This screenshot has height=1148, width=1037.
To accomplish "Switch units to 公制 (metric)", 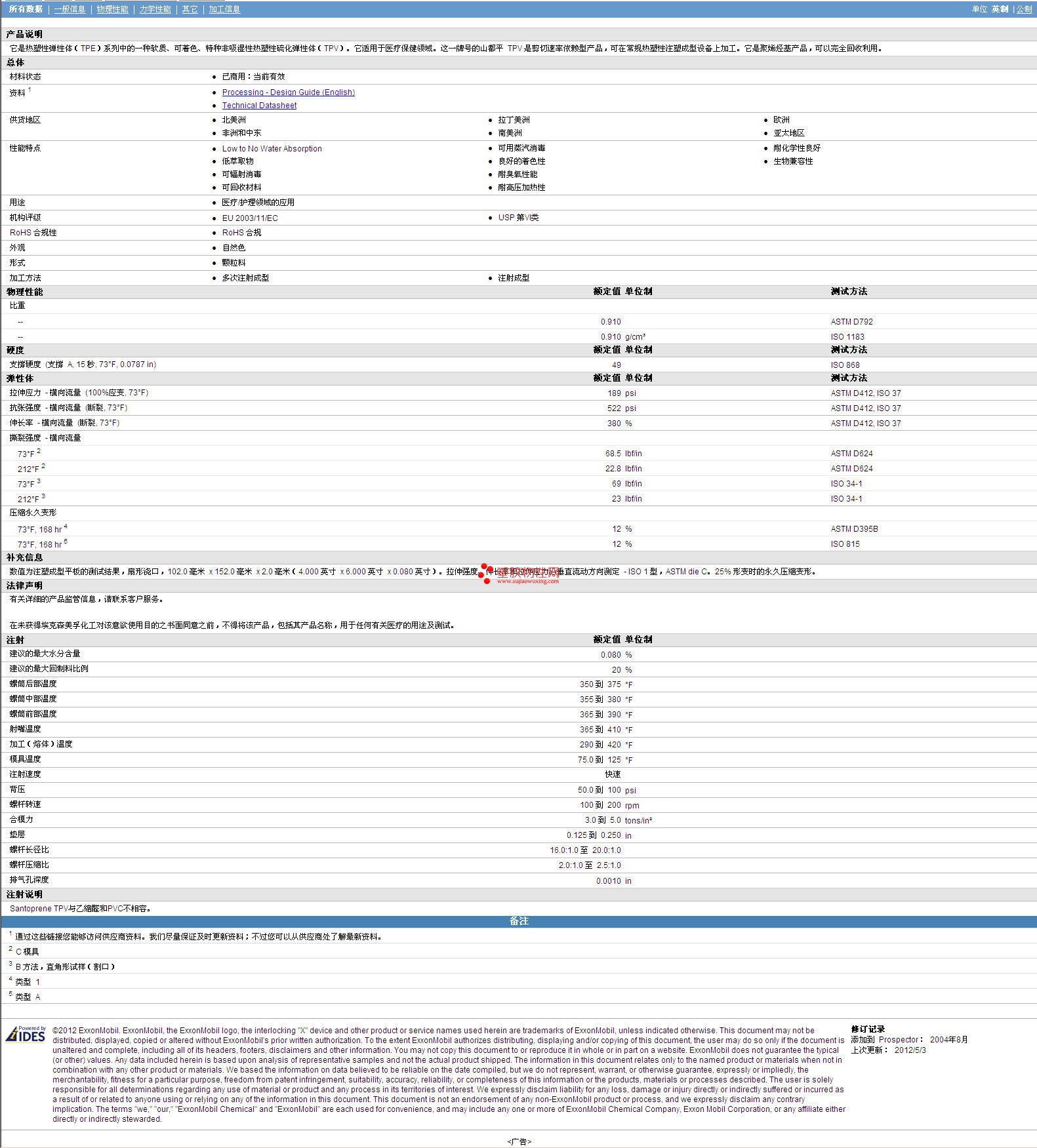I will 1024,9.
